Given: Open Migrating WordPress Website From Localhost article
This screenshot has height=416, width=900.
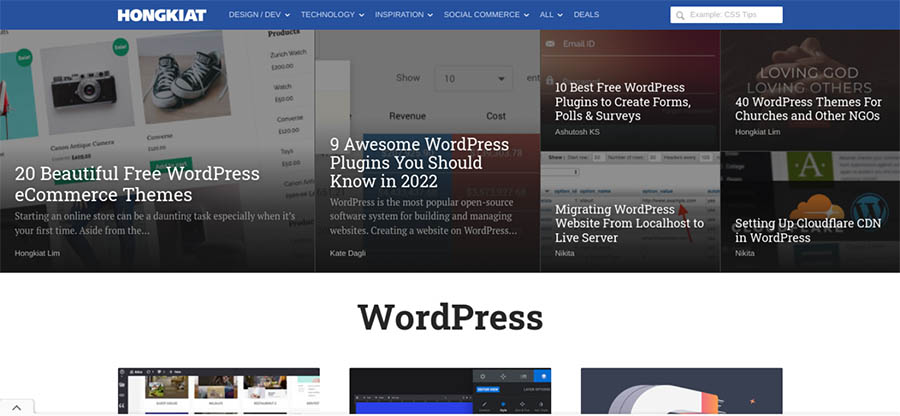Looking at the screenshot, I should pos(629,223).
